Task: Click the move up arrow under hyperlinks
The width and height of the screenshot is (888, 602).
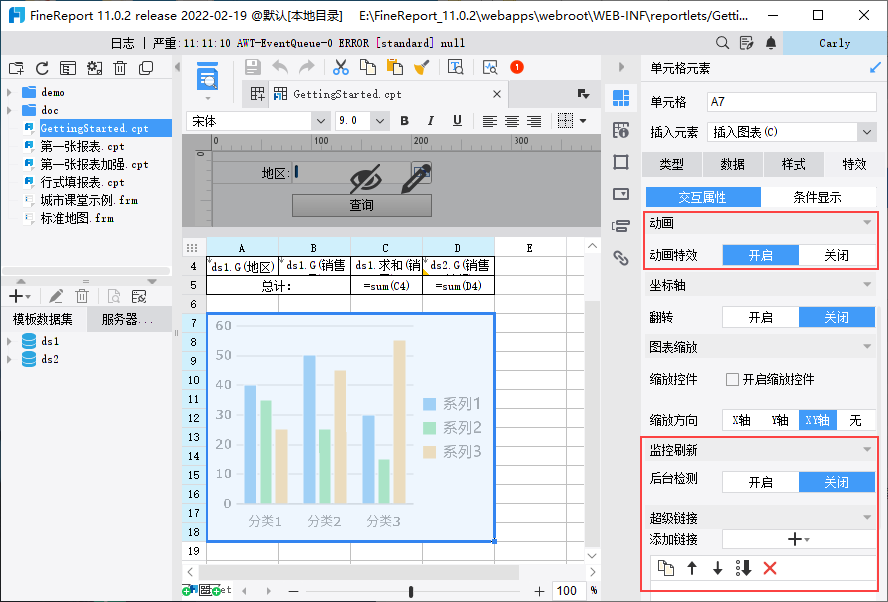Action: [x=691, y=568]
